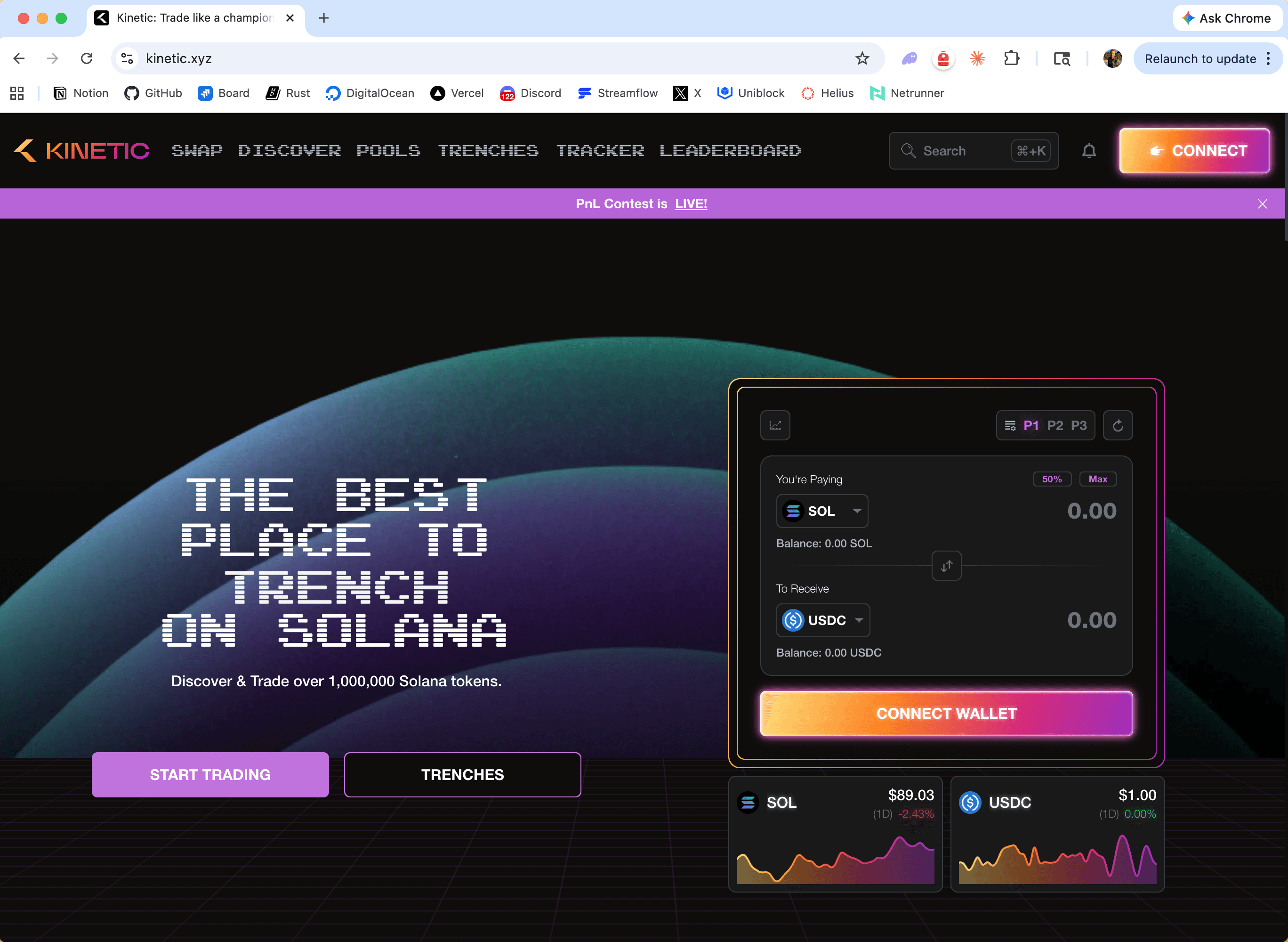The width and height of the screenshot is (1288, 942).
Task: Open the LIVE! PnL contest link
Action: [x=691, y=203]
